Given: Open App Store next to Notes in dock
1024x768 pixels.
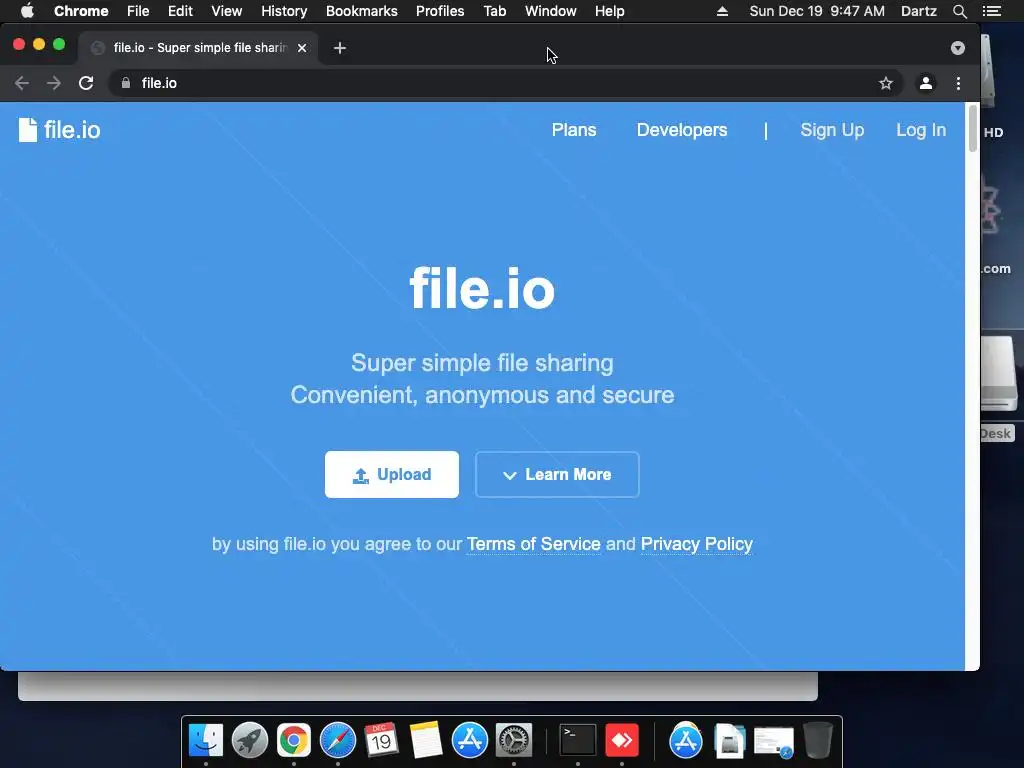Looking at the screenshot, I should pyautogui.click(x=470, y=740).
